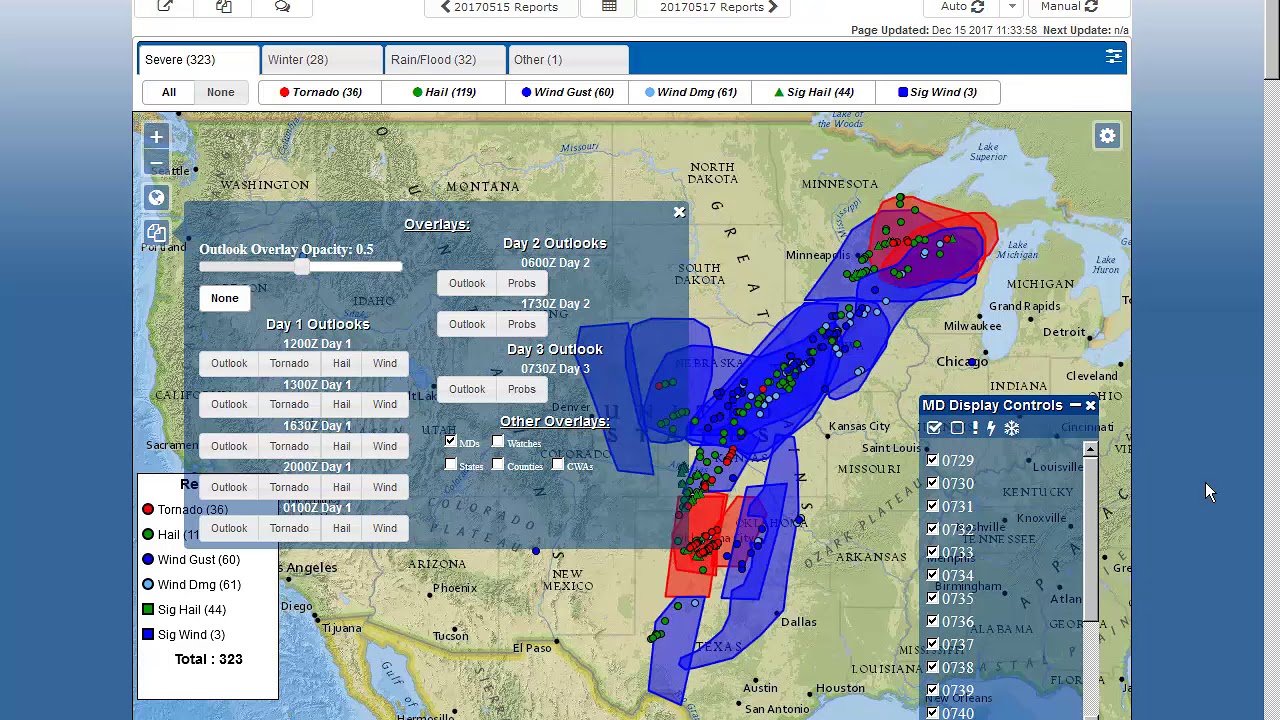Show 1300Z Day 1 Tornado overlay
The image size is (1280, 720).
click(x=289, y=404)
